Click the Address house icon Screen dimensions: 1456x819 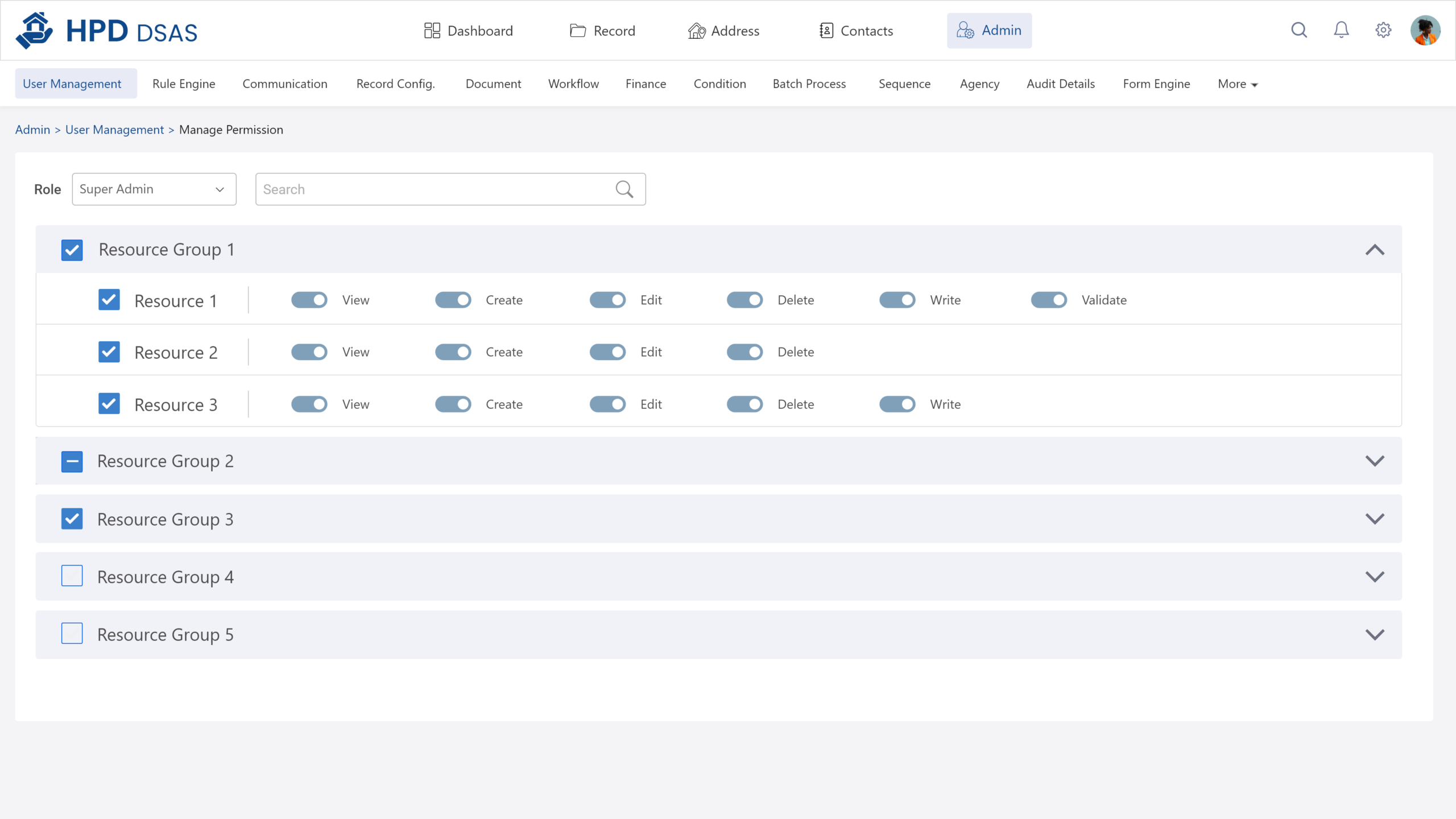pyautogui.click(x=696, y=31)
